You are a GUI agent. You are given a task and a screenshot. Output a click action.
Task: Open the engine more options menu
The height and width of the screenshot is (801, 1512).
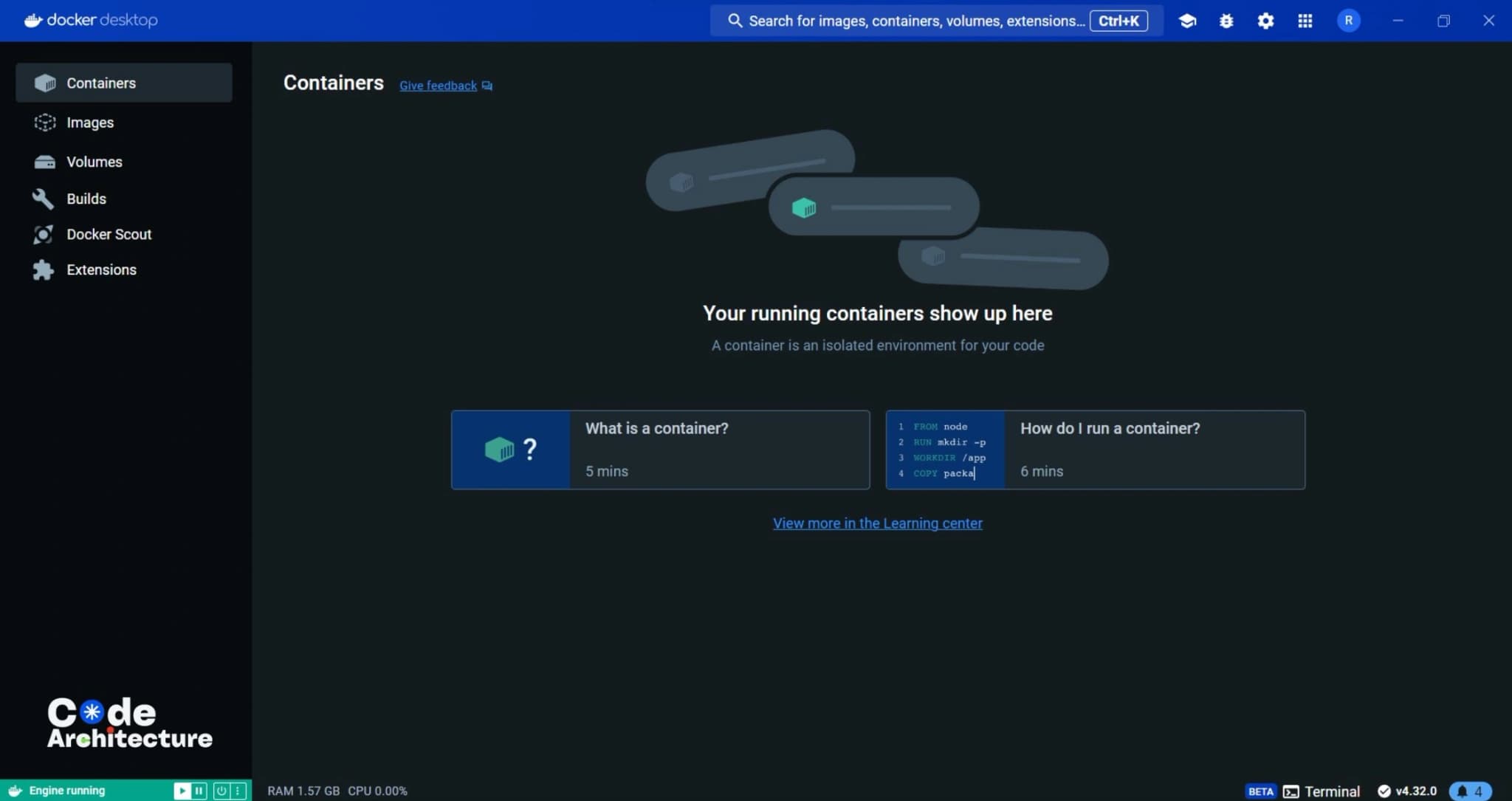[x=238, y=791]
